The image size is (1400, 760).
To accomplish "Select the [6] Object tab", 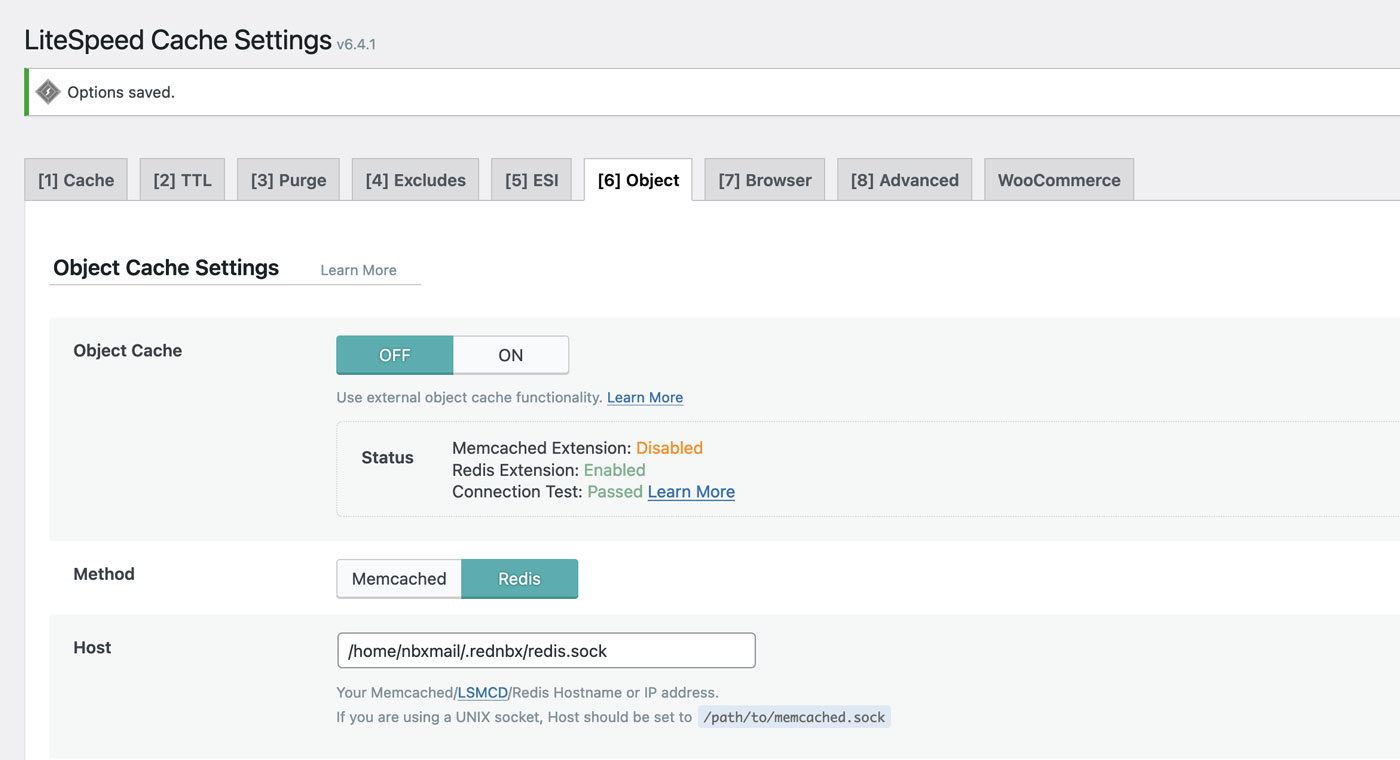I will click(638, 180).
